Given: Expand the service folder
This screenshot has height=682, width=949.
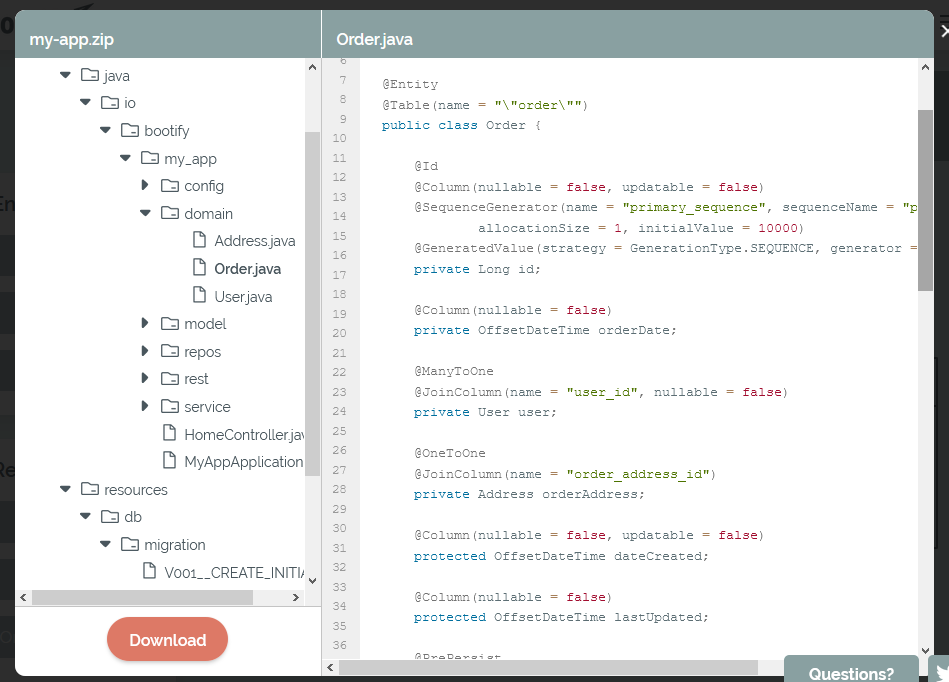Looking at the screenshot, I should pyautogui.click(x=146, y=406).
